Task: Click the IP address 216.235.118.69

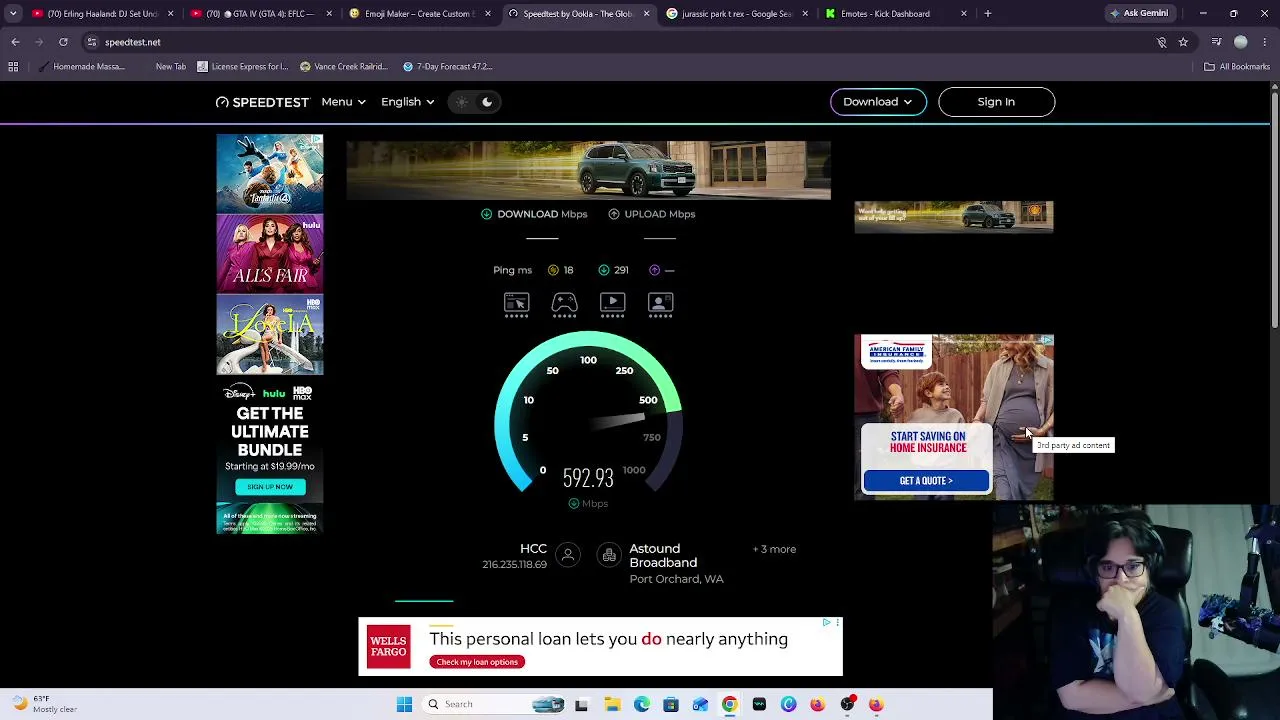Action: point(514,565)
